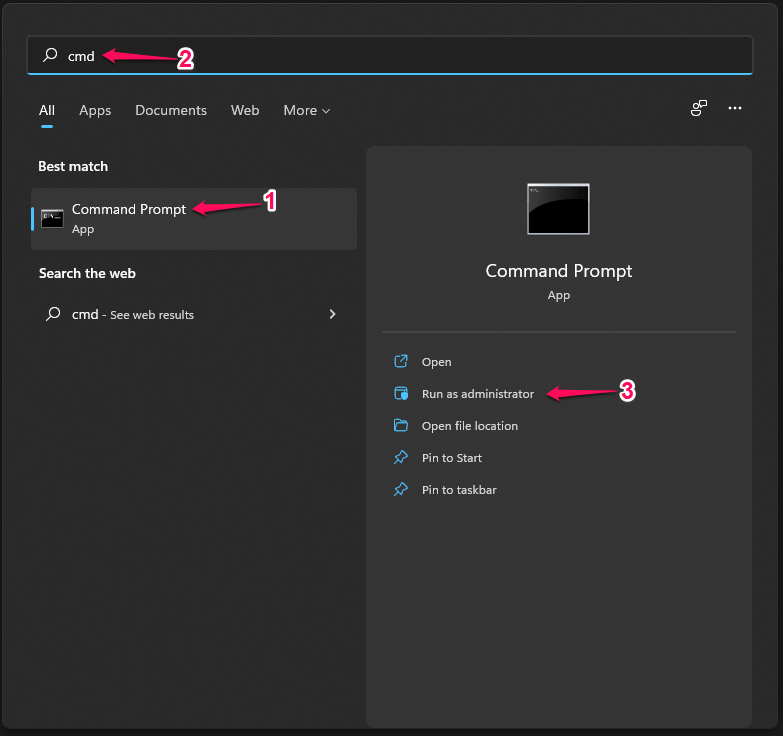Click the Open icon in the actions list

pos(401,362)
